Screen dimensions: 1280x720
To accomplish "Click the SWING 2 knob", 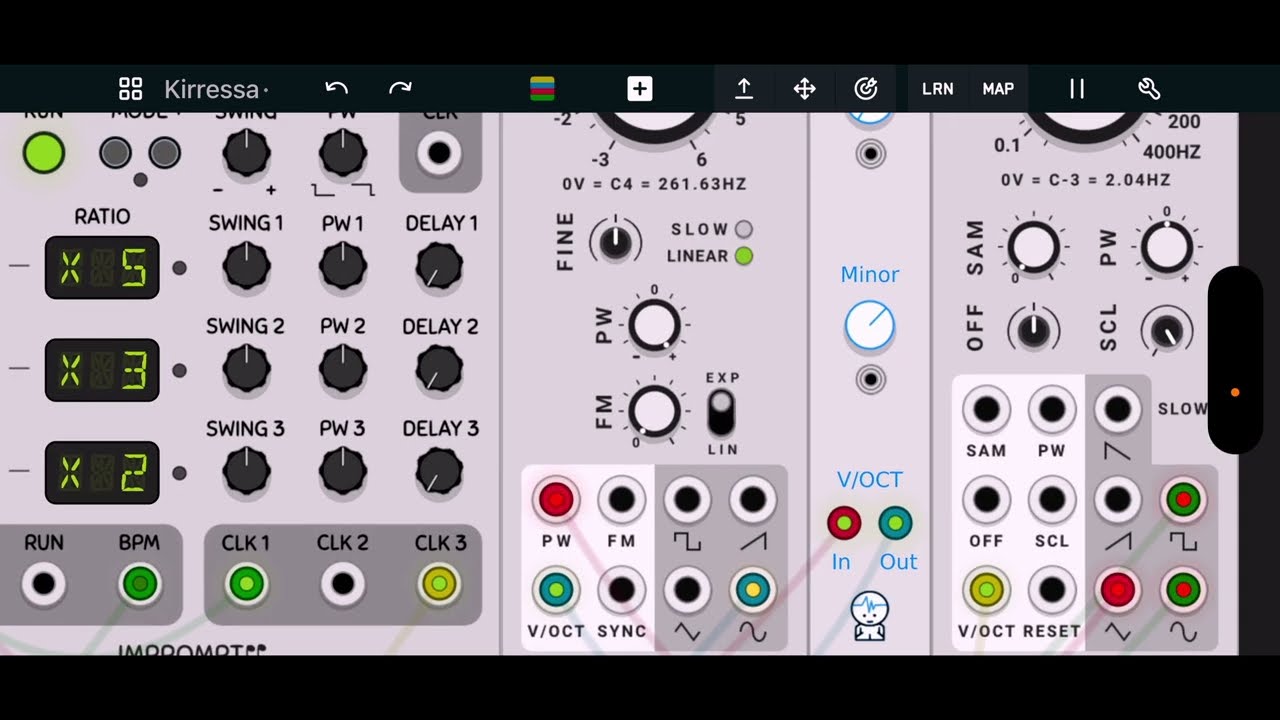I will coord(246,369).
